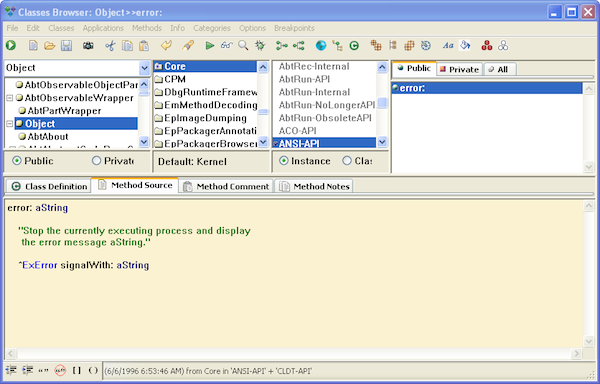
Task: Click the magnifying glass search icon
Action: (x=243, y=46)
